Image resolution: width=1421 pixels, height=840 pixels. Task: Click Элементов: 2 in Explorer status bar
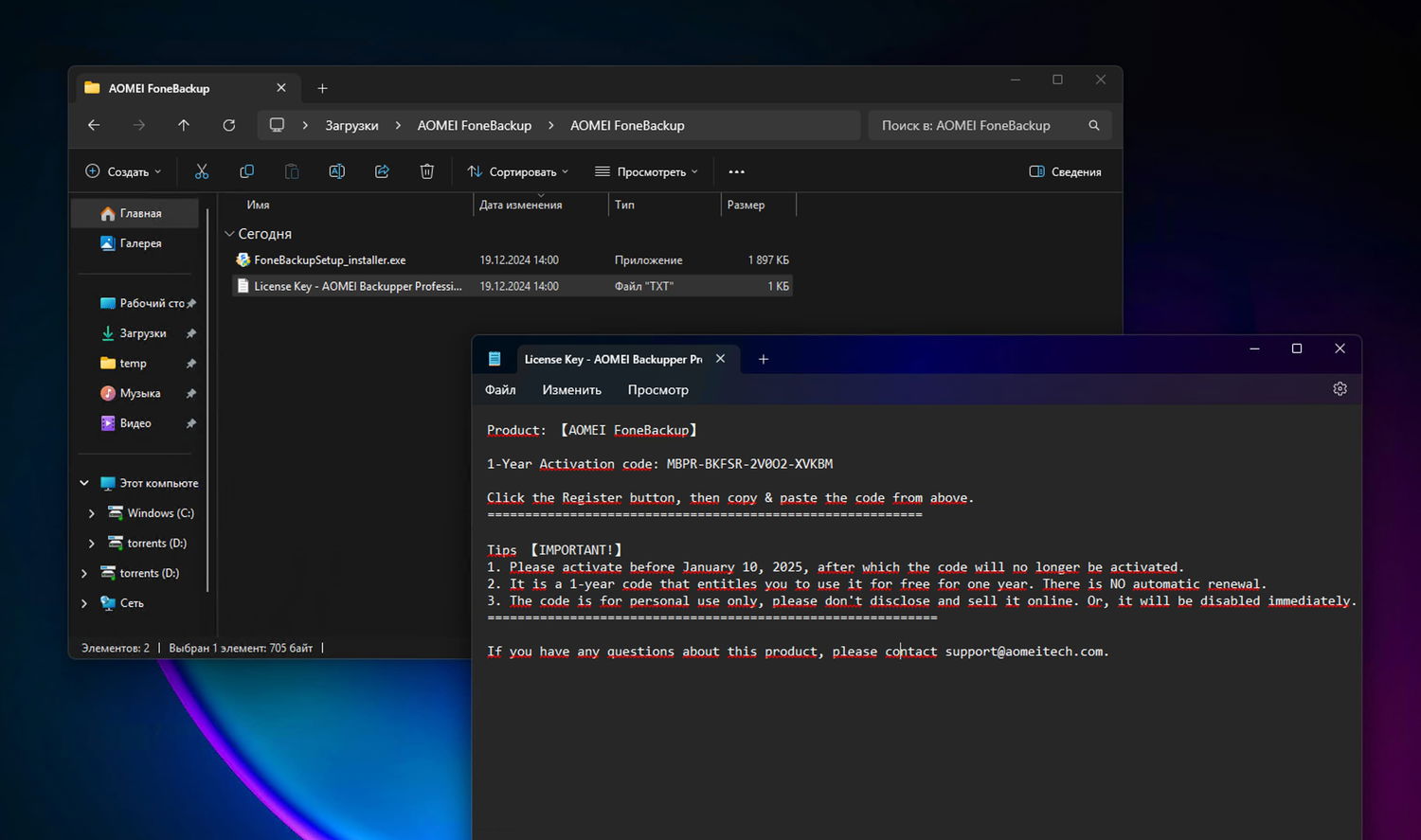tap(116, 648)
